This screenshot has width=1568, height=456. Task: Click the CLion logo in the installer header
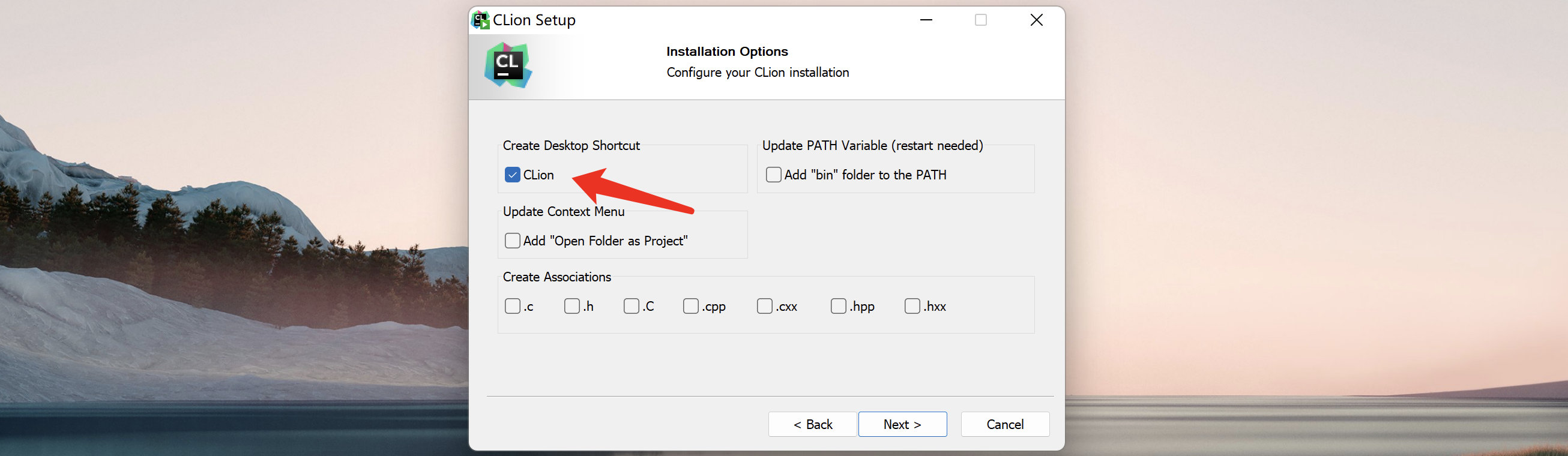(508, 65)
